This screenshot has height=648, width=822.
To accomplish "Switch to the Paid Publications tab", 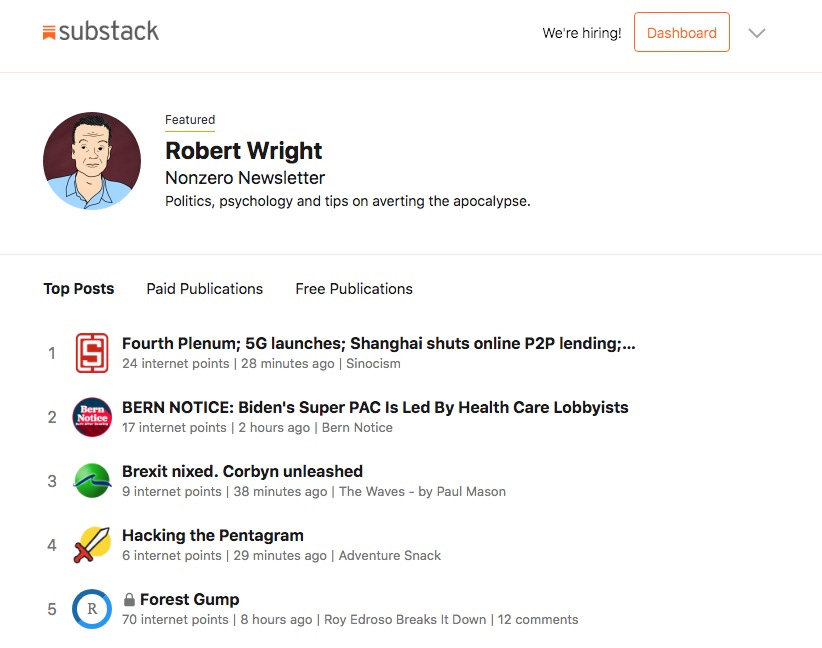I will (204, 289).
